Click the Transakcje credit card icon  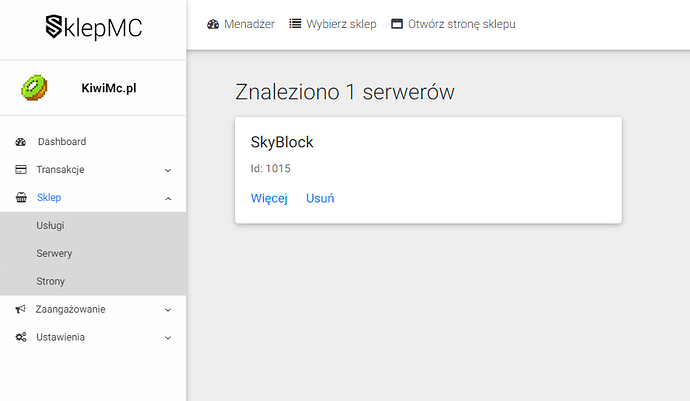21,170
